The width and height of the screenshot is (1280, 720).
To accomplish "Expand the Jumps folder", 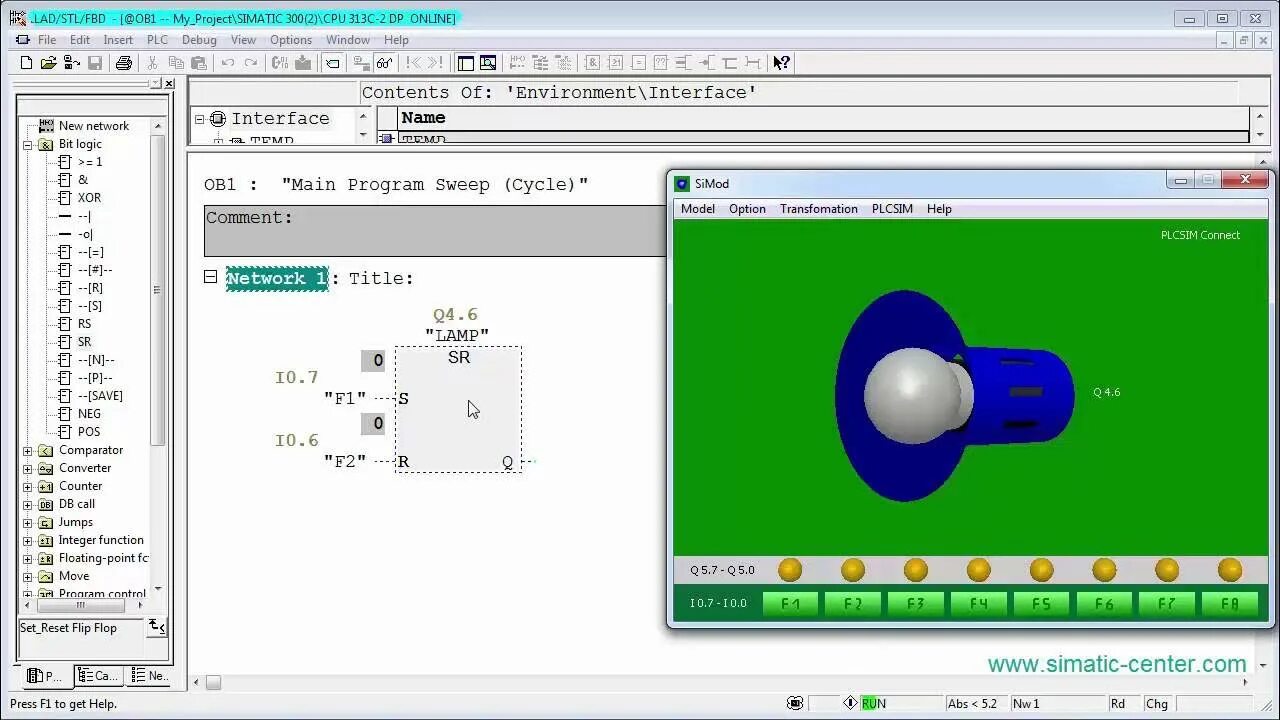I will 28,522.
